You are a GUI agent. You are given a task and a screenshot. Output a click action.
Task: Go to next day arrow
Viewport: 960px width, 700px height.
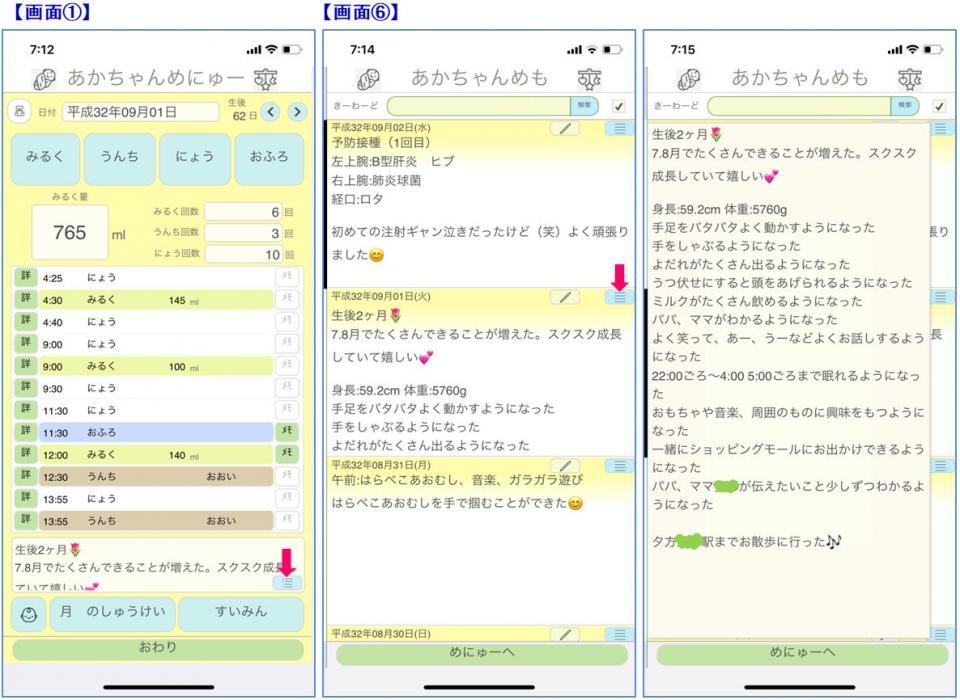(x=297, y=111)
